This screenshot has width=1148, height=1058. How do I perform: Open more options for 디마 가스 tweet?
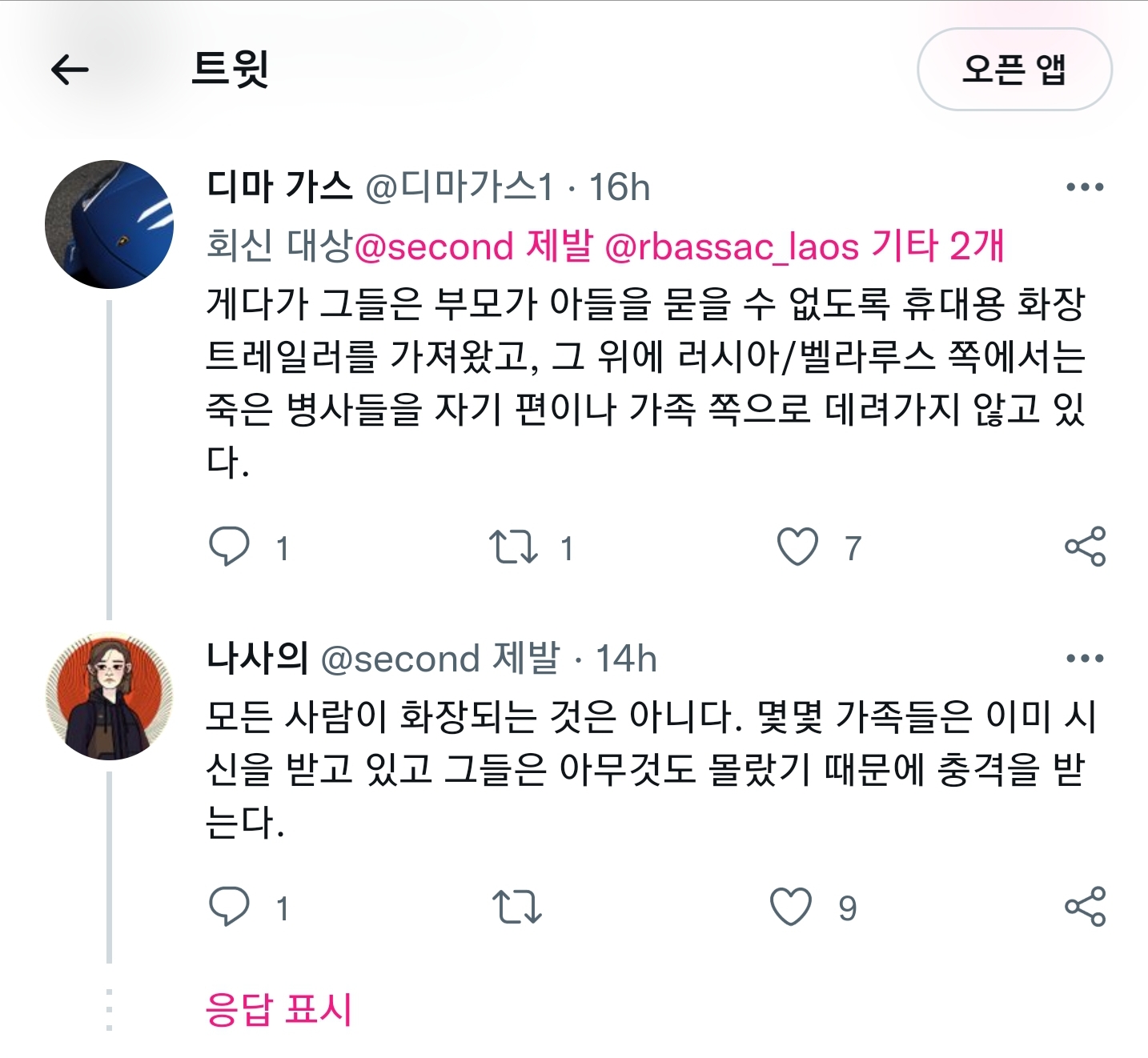pyautogui.click(x=1085, y=187)
